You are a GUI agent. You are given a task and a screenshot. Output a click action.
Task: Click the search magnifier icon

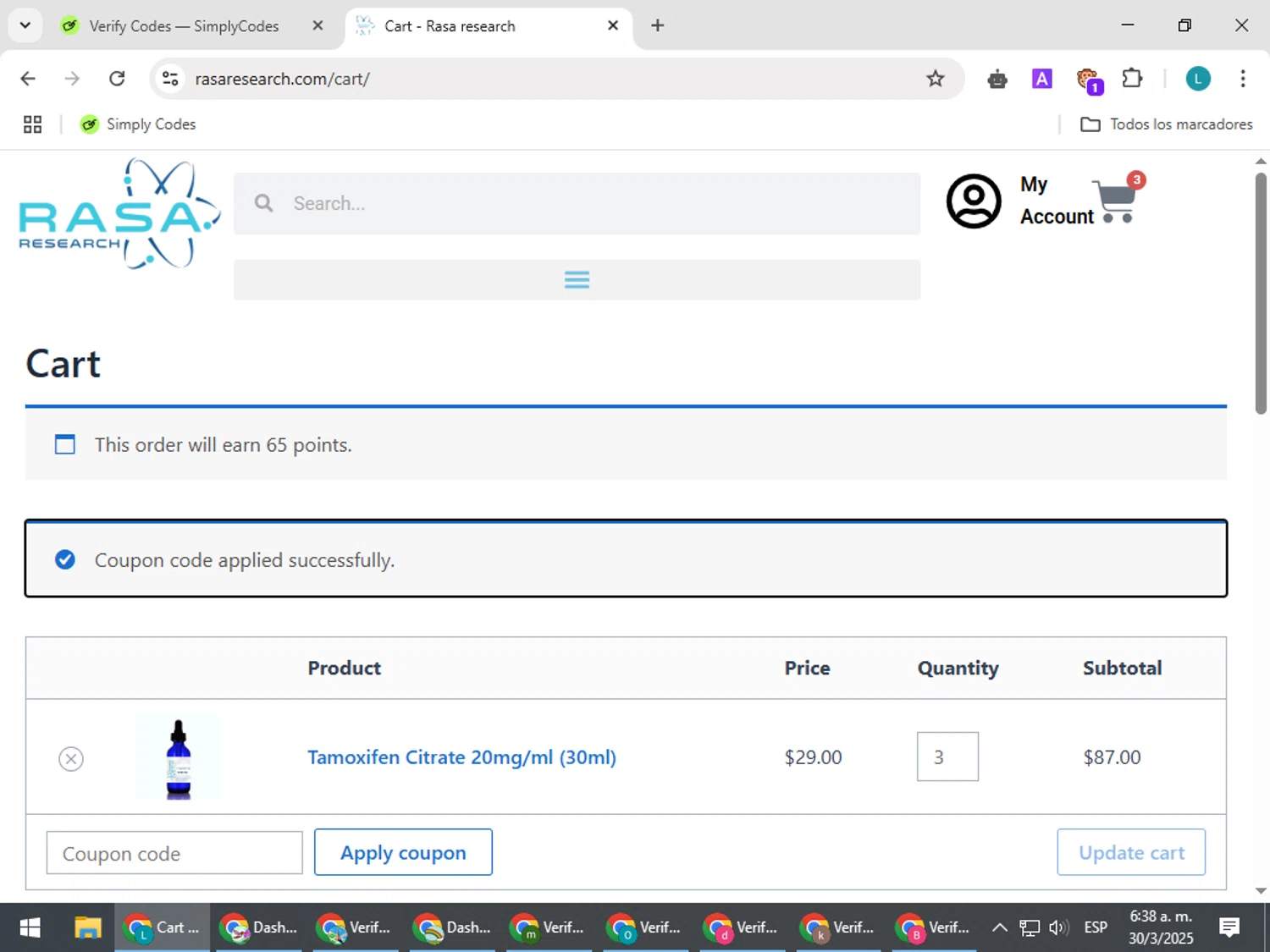(263, 203)
